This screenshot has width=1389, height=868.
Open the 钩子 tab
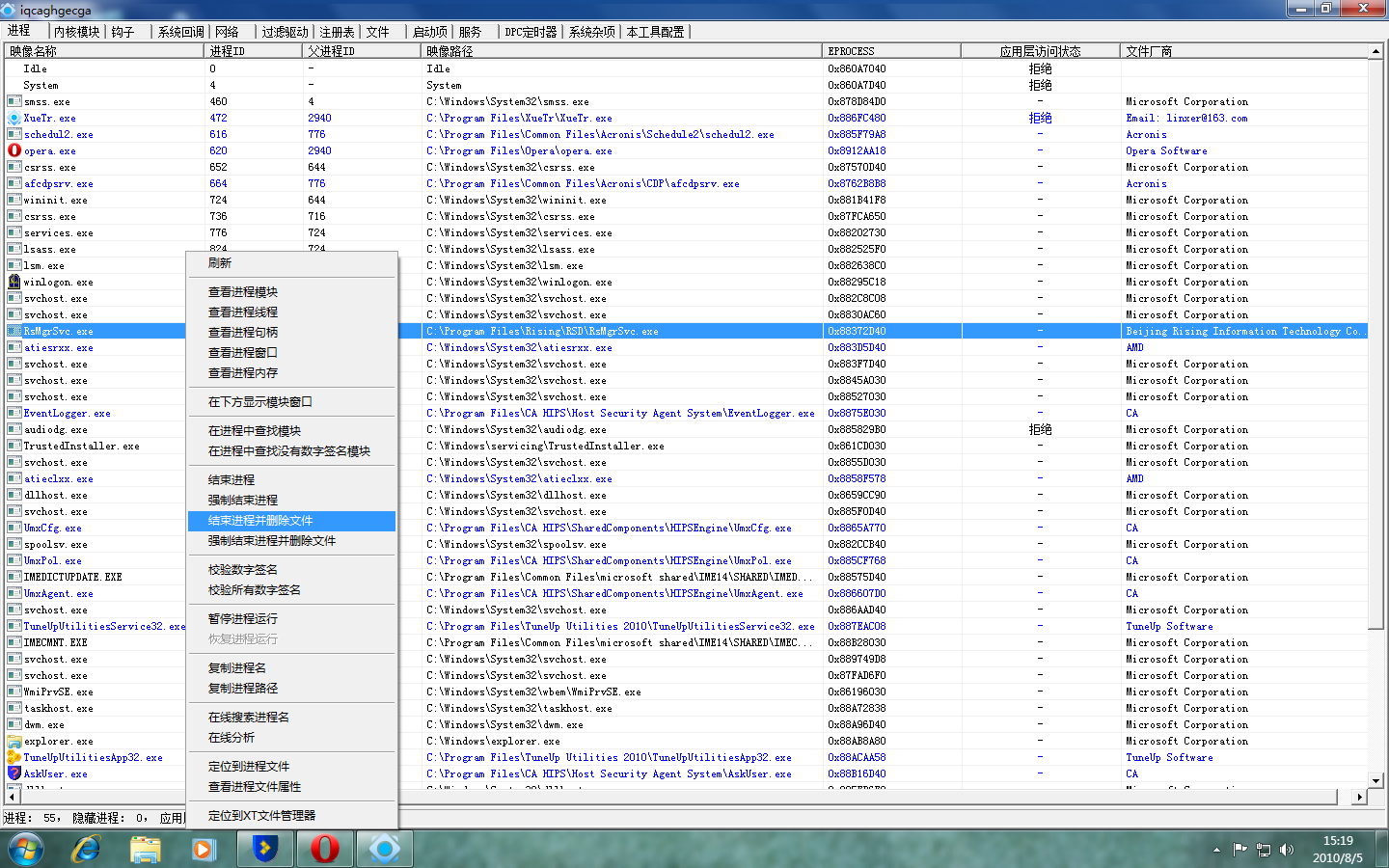point(123,32)
